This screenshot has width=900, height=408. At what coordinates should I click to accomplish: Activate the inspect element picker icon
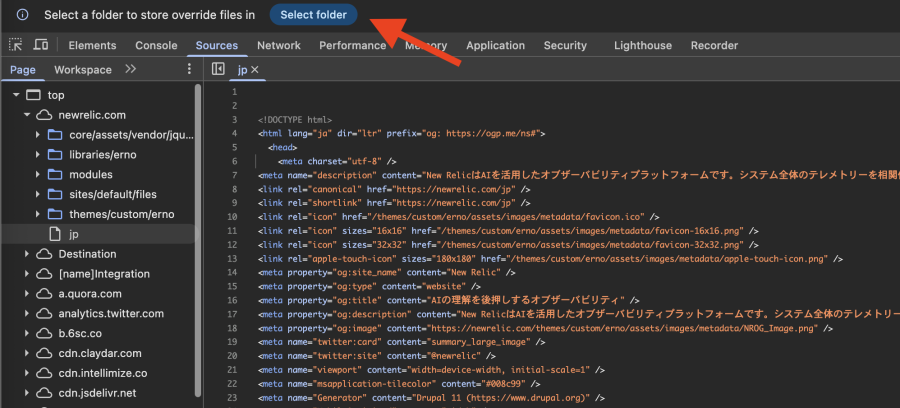(15, 45)
